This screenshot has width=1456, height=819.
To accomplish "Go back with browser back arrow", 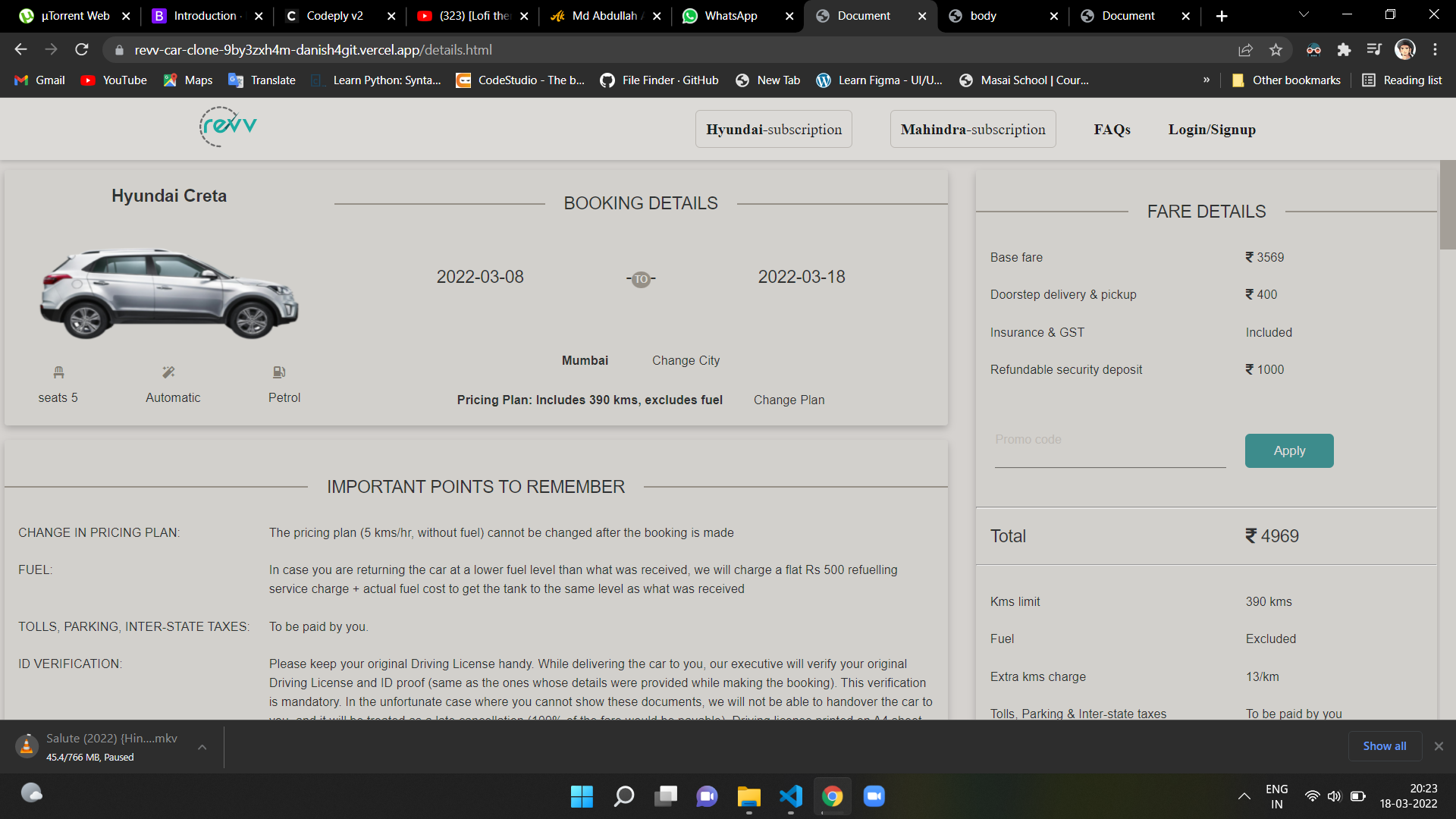I will [x=20, y=49].
